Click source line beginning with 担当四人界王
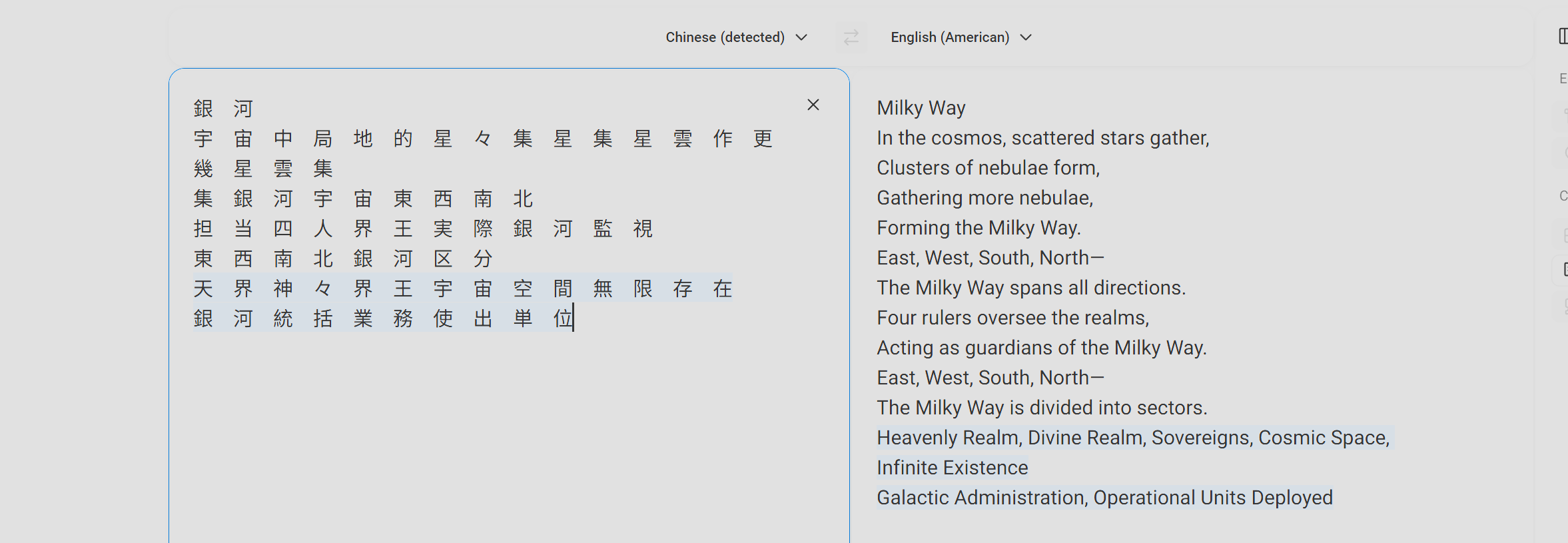1568x543 pixels. [x=423, y=228]
